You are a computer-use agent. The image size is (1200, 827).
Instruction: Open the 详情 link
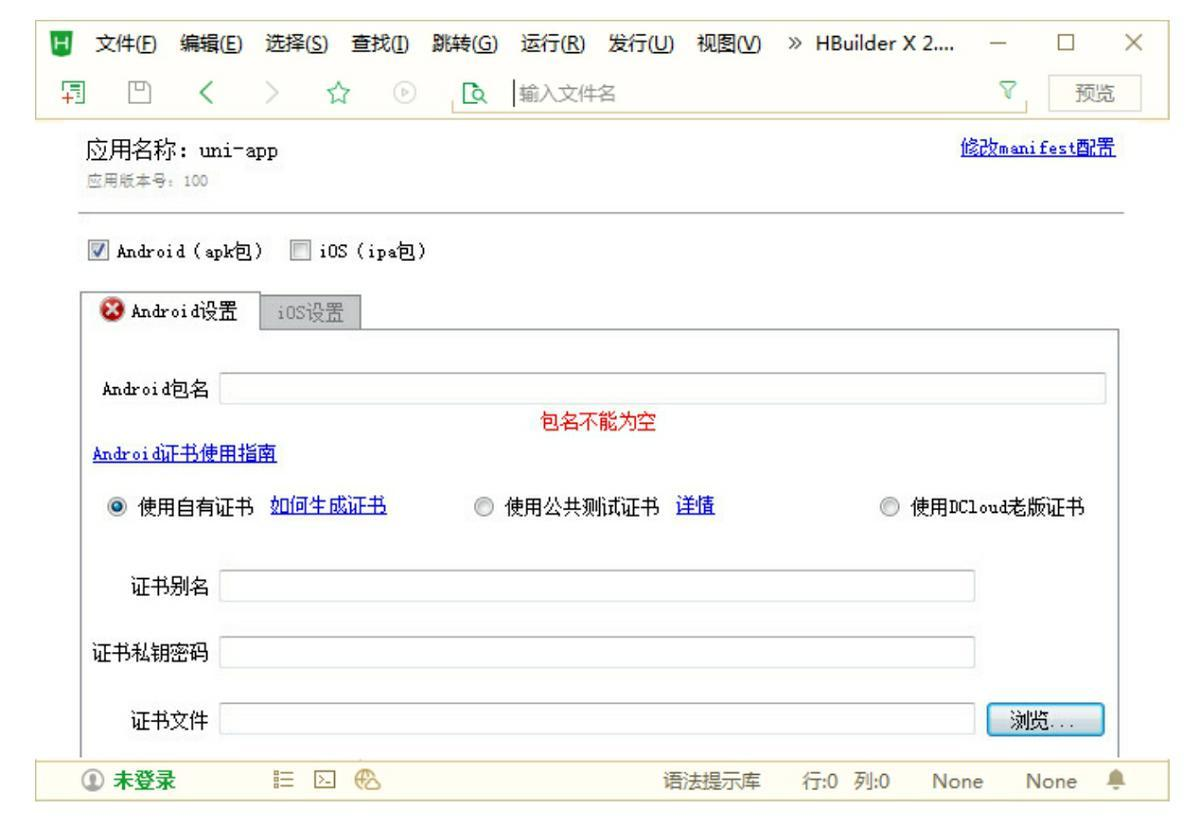(695, 506)
